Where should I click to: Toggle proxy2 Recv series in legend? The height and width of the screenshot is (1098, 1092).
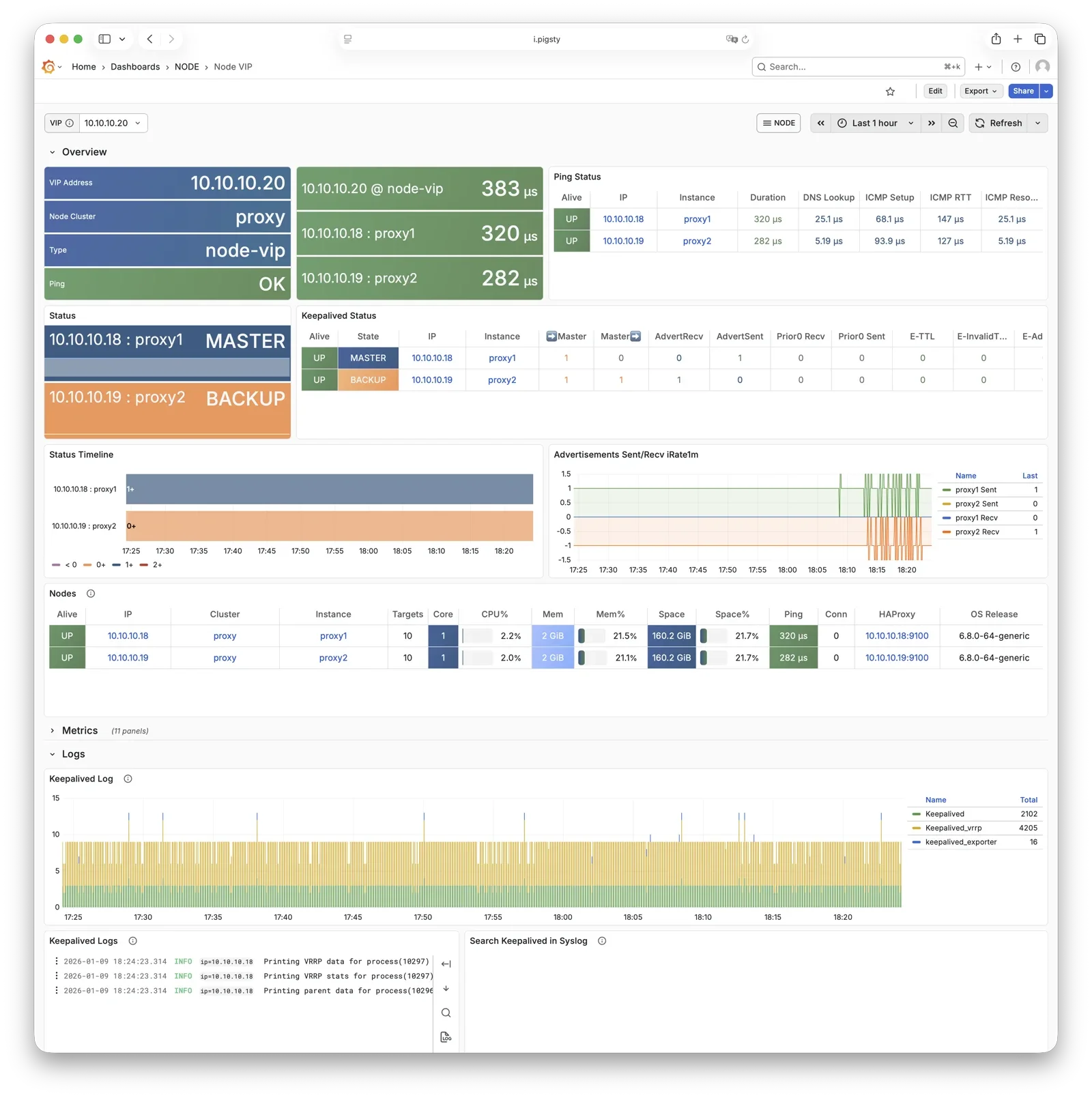coord(977,532)
